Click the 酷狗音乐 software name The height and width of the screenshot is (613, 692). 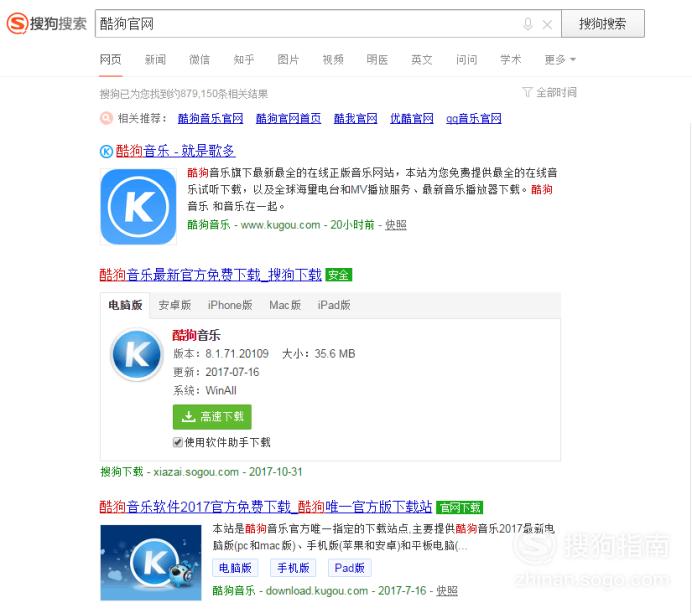196,335
